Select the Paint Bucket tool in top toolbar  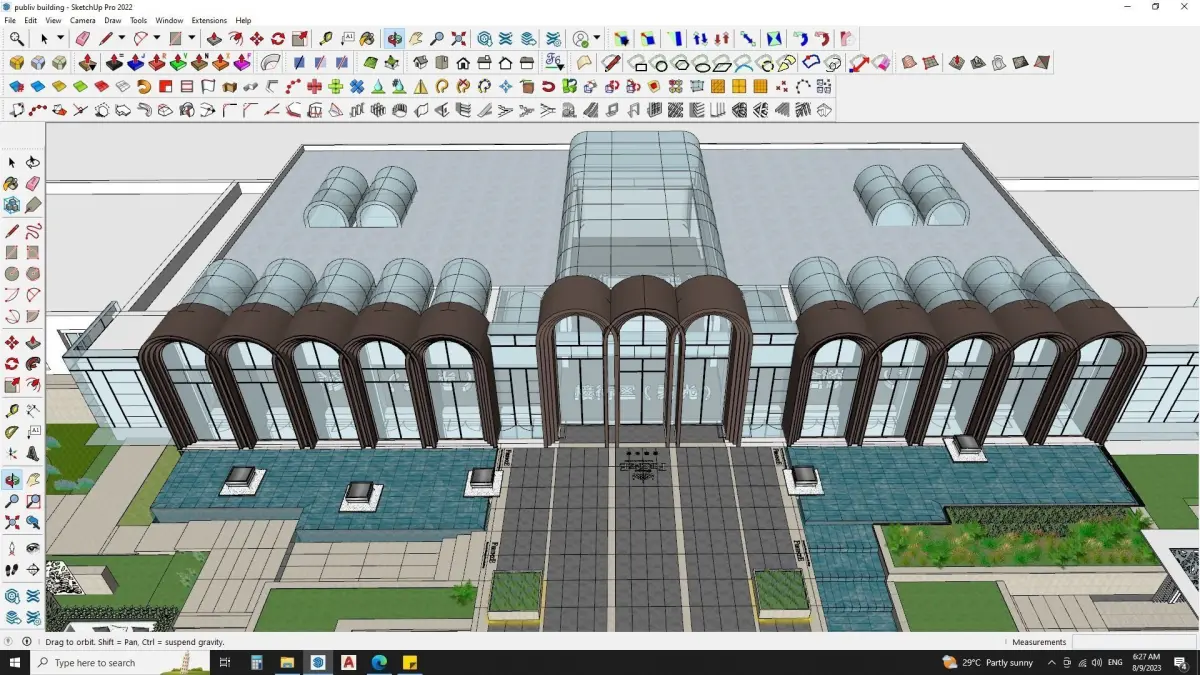point(368,39)
